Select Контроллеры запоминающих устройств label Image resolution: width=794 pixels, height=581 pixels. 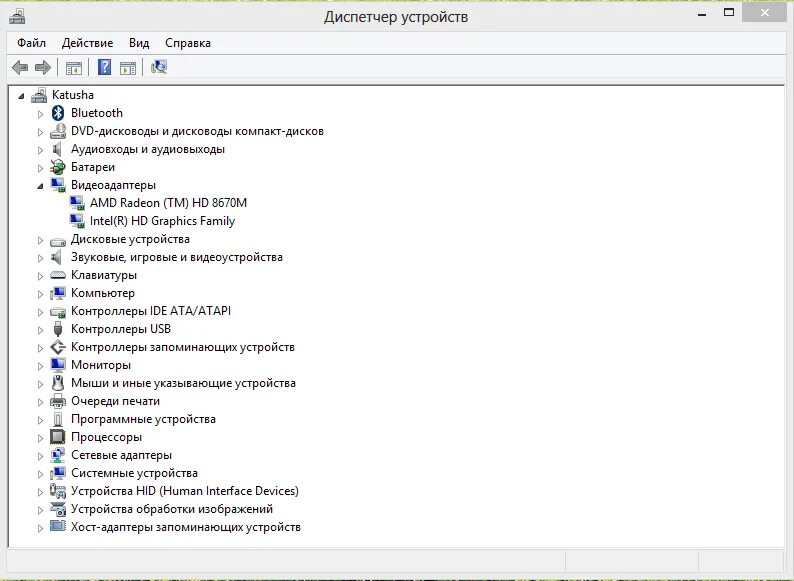[182, 347]
